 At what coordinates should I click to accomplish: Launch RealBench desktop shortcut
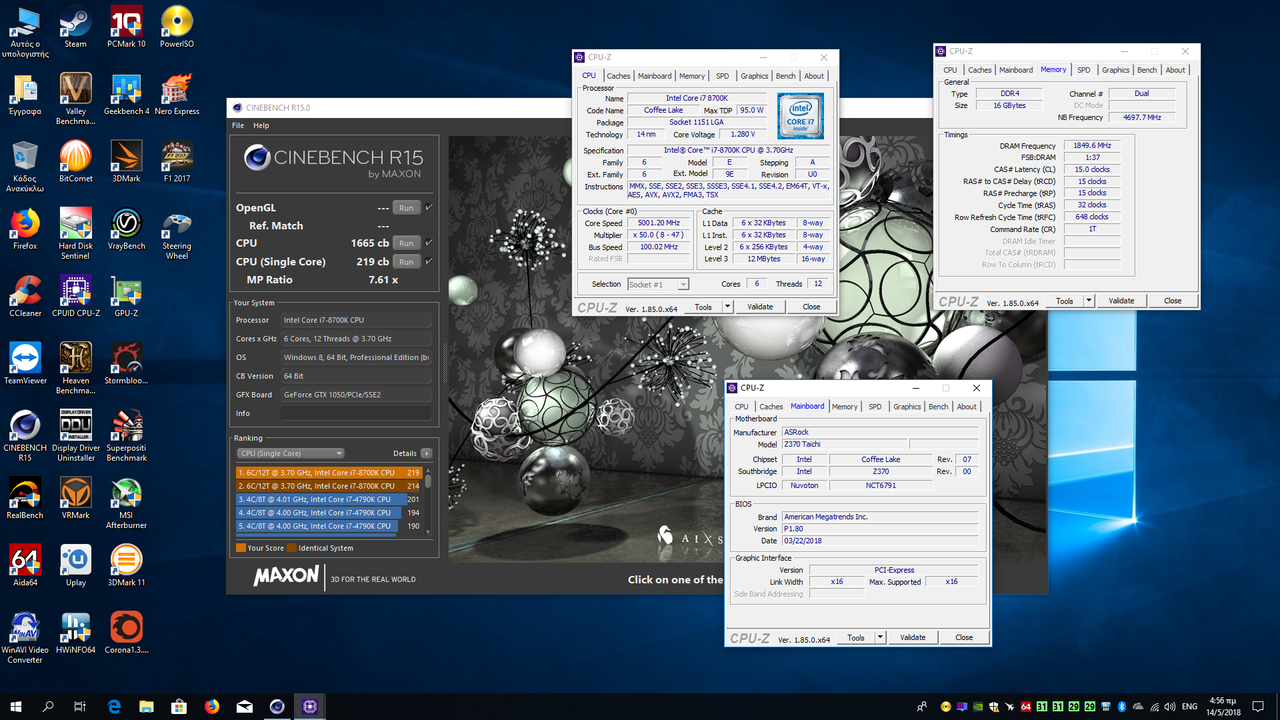pyautogui.click(x=25, y=496)
